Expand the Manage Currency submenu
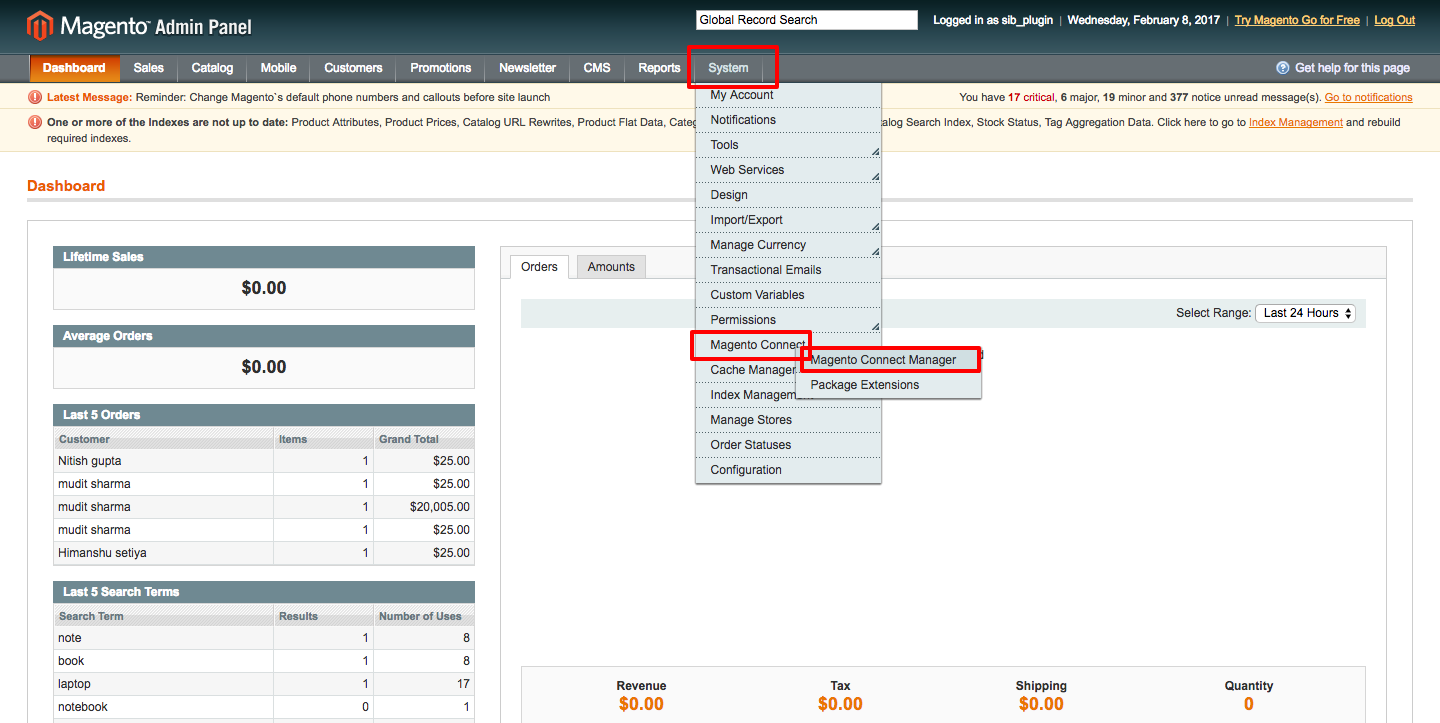The width and height of the screenshot is (1440, 723). click(788, 245)
